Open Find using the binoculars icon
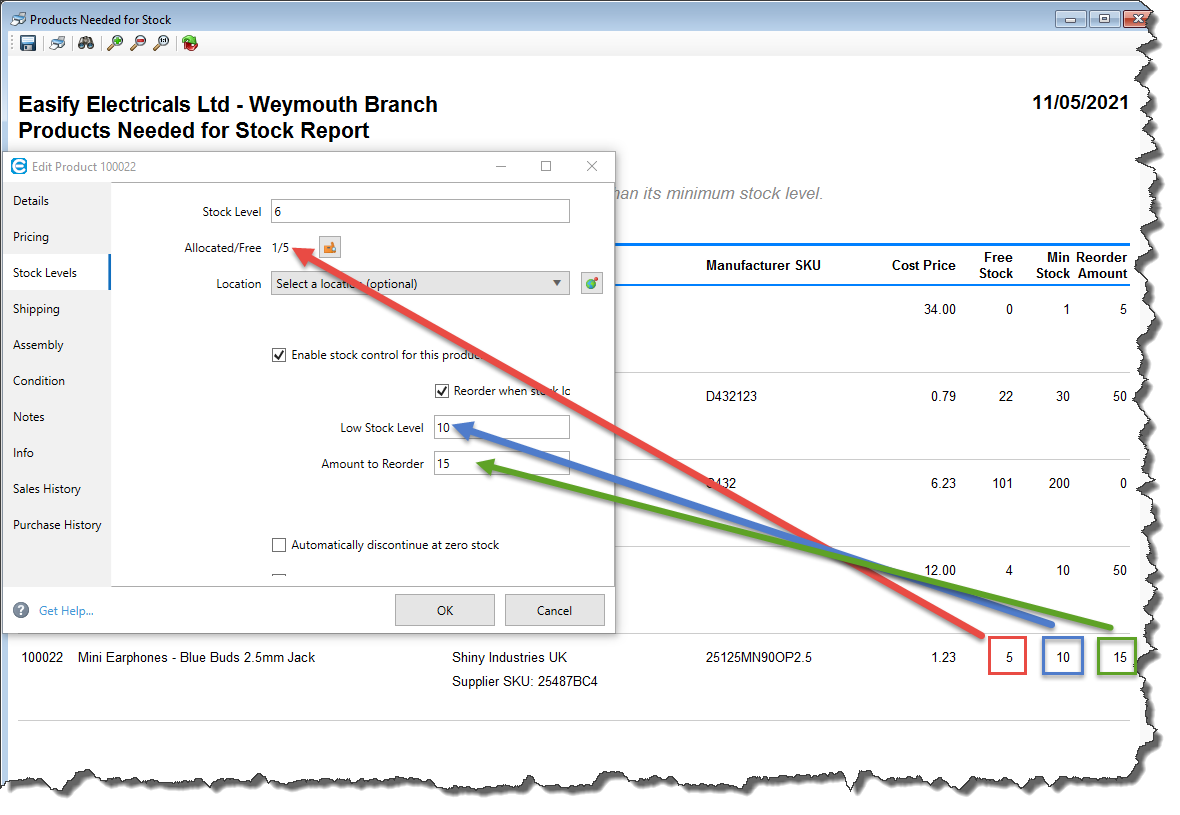 click(86, 43)
